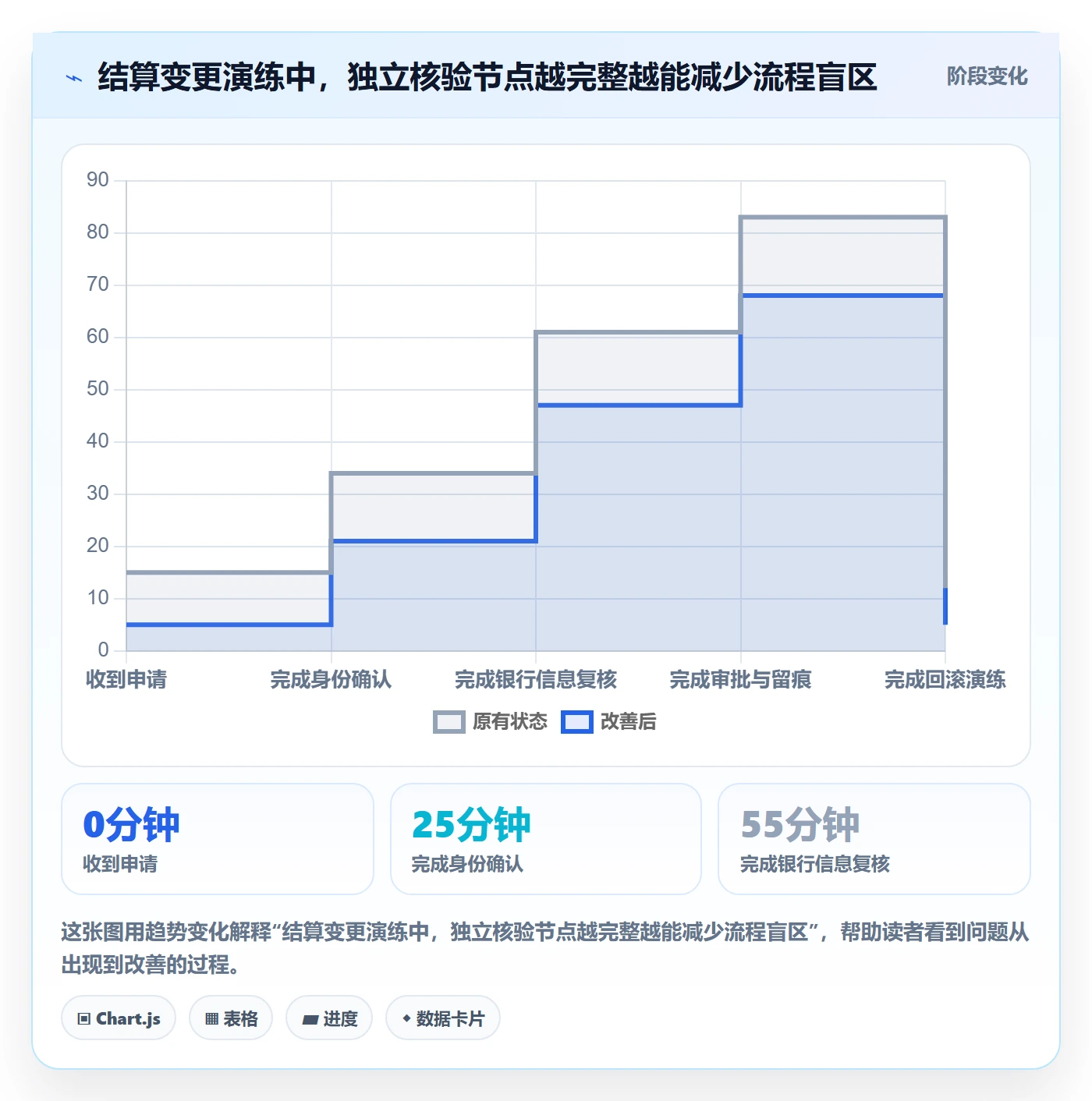Viewport: 1092px width, 1101px height.
Task: Click the 完成回滚演练 x-axis label
Action: point(945,680)
